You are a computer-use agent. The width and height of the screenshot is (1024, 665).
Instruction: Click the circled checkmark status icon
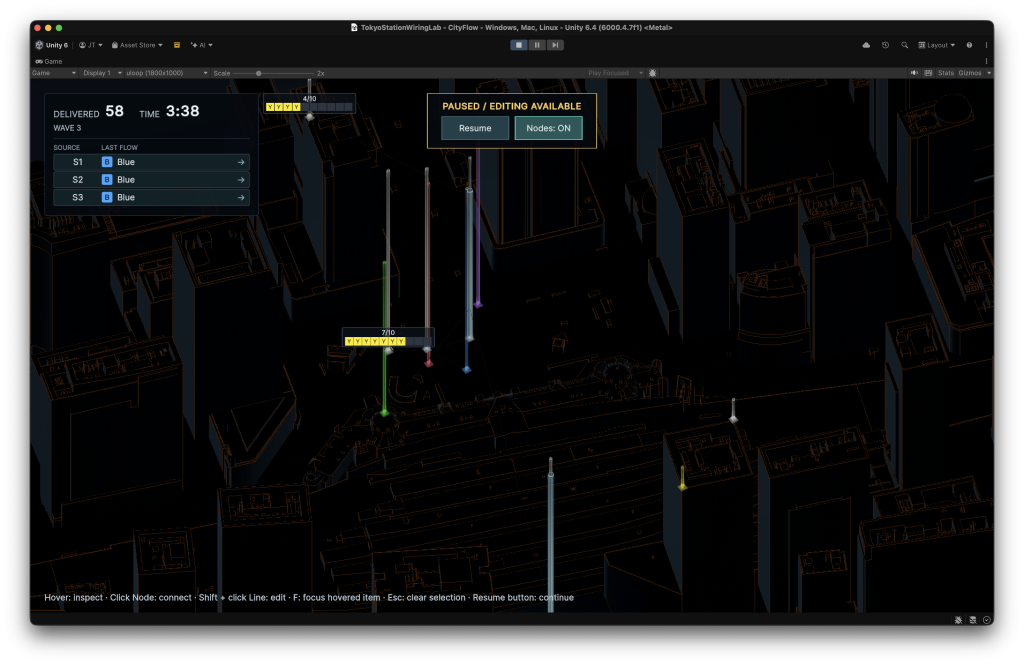tap(987, 620)
